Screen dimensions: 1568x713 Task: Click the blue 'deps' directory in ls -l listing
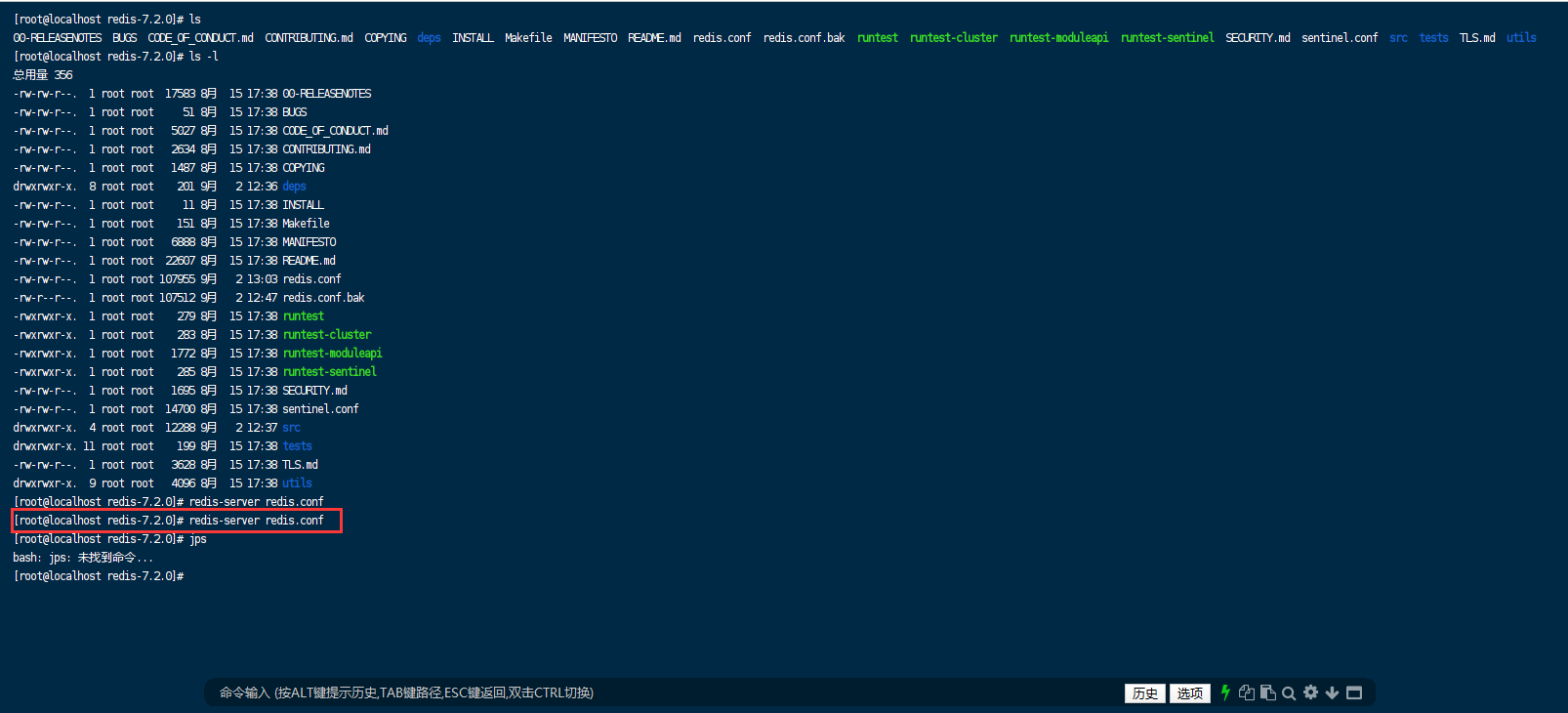pos(295,187)
